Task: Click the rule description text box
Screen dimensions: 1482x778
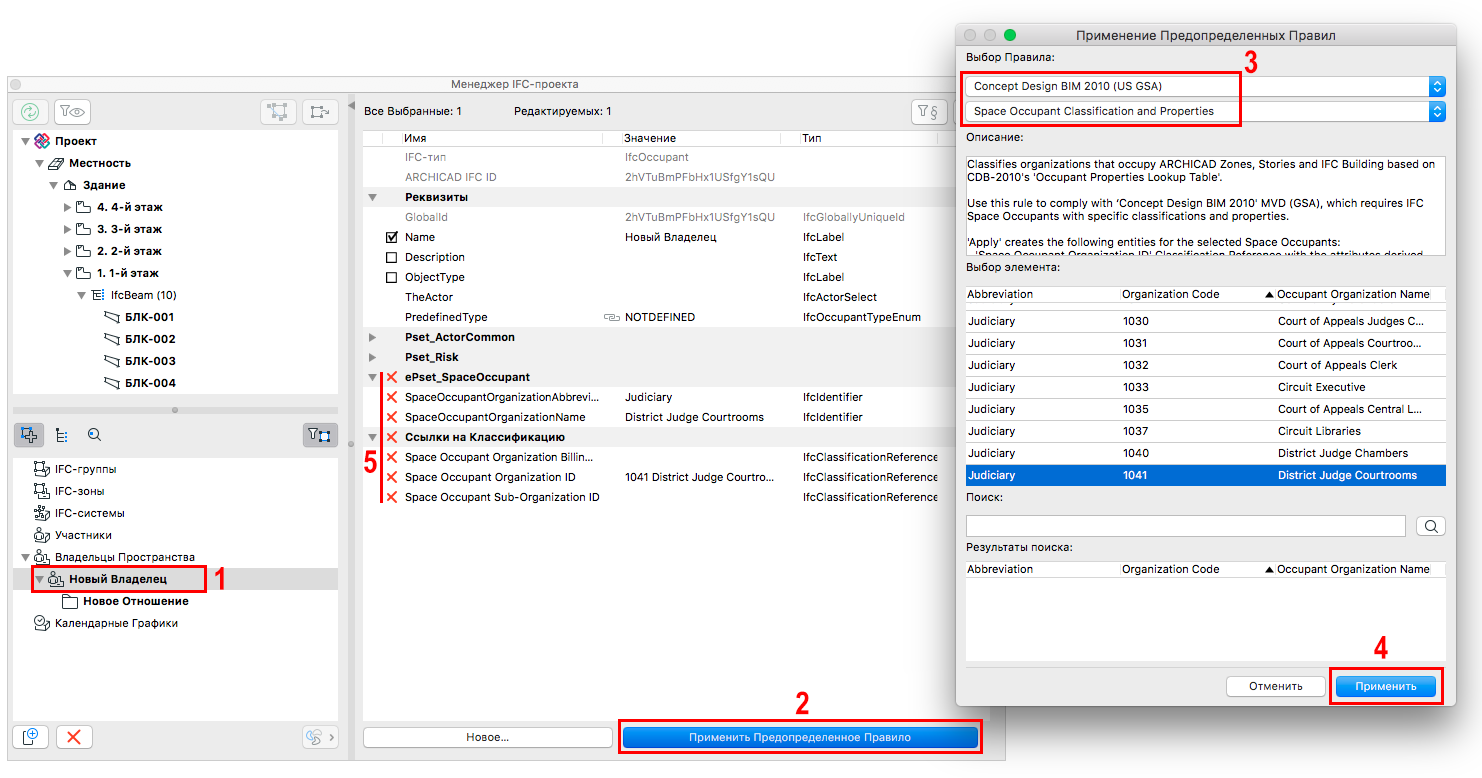Action: [1206, 205]
